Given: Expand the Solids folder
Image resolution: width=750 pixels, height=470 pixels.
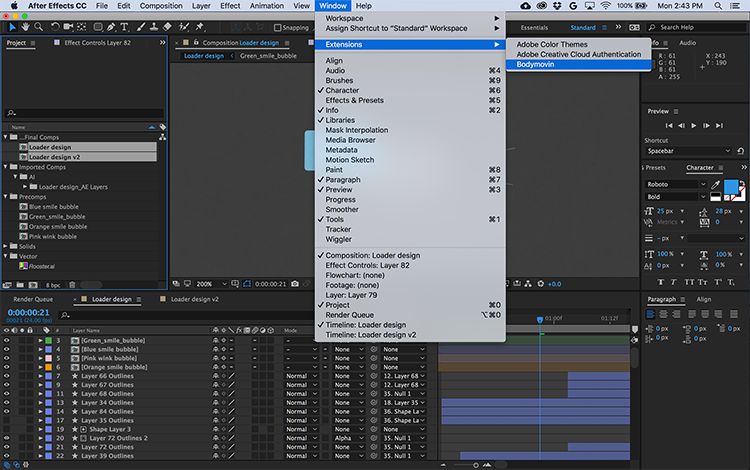Looking at the screenshot, I should click(6, 246).
